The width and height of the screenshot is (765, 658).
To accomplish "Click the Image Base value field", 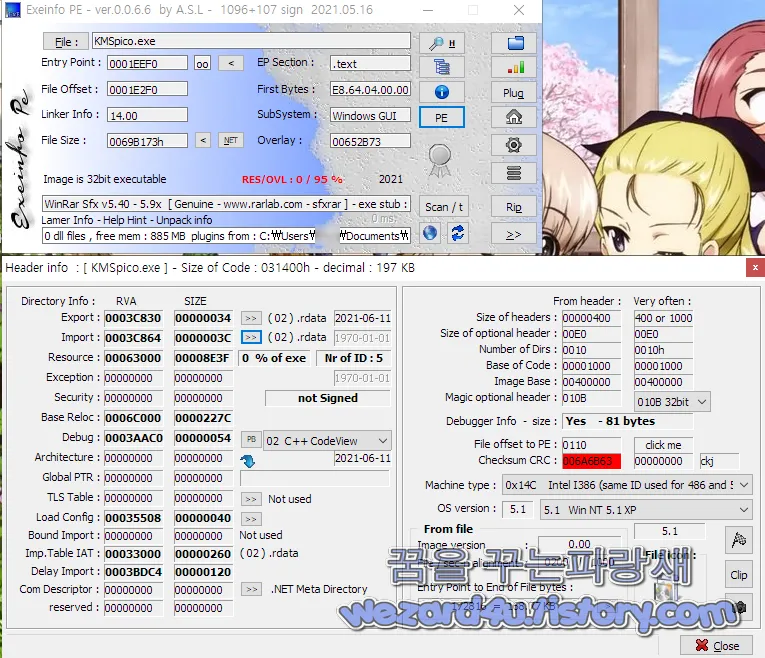I will point(591,382).
